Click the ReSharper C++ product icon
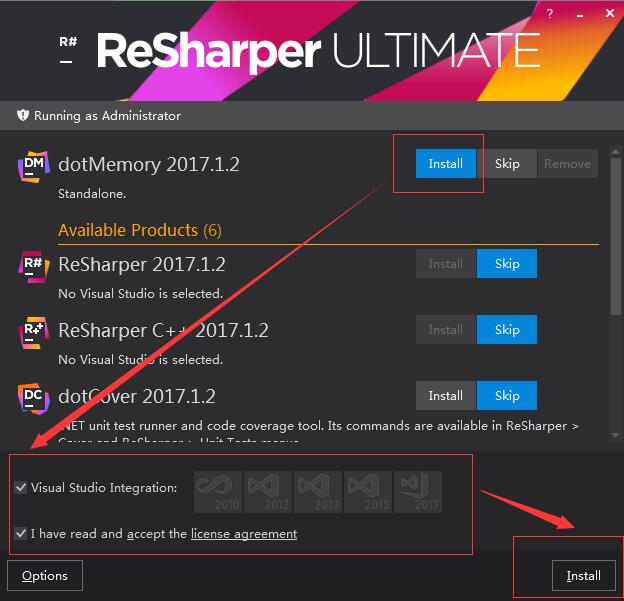Image resolution: width=624 pixels, height=601 pixels. pos(34,332)
